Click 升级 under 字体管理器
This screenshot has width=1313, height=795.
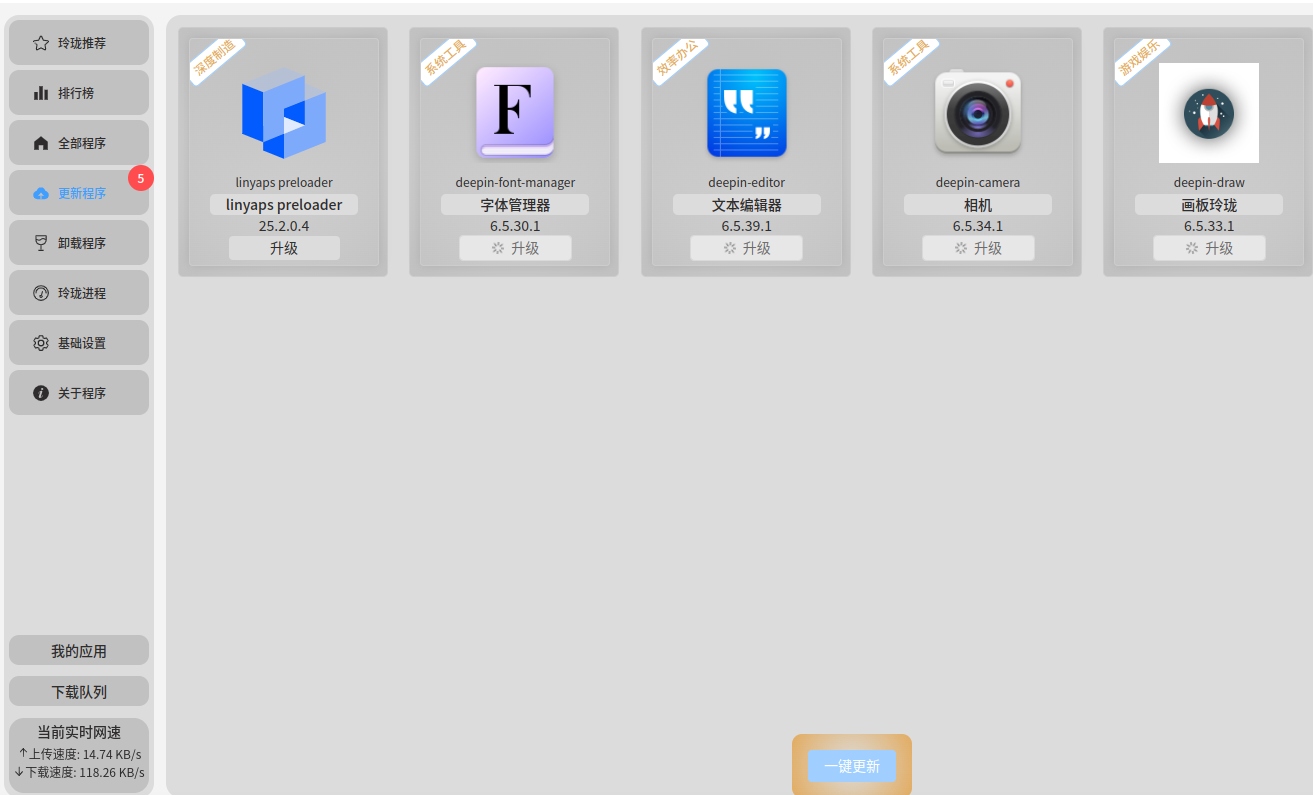(515, 248)
